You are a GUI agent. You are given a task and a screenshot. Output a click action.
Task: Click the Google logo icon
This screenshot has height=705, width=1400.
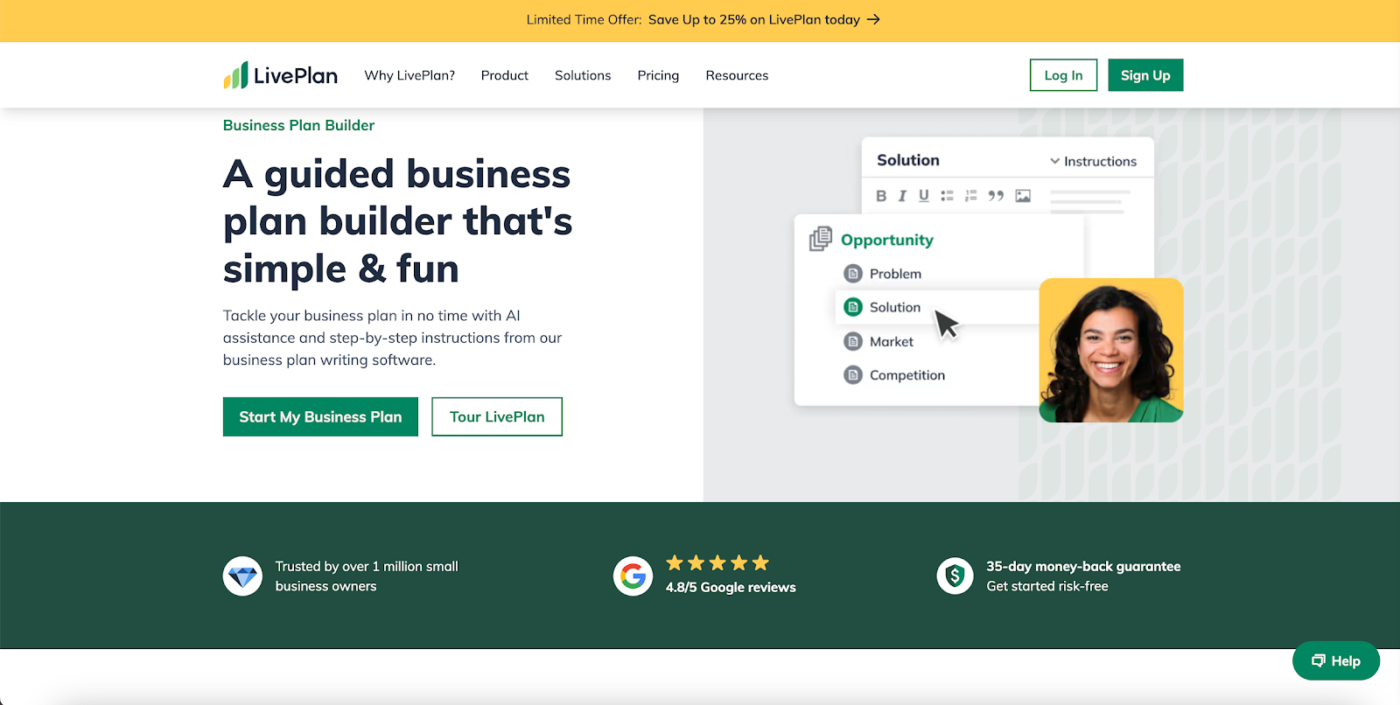[633, 576]
